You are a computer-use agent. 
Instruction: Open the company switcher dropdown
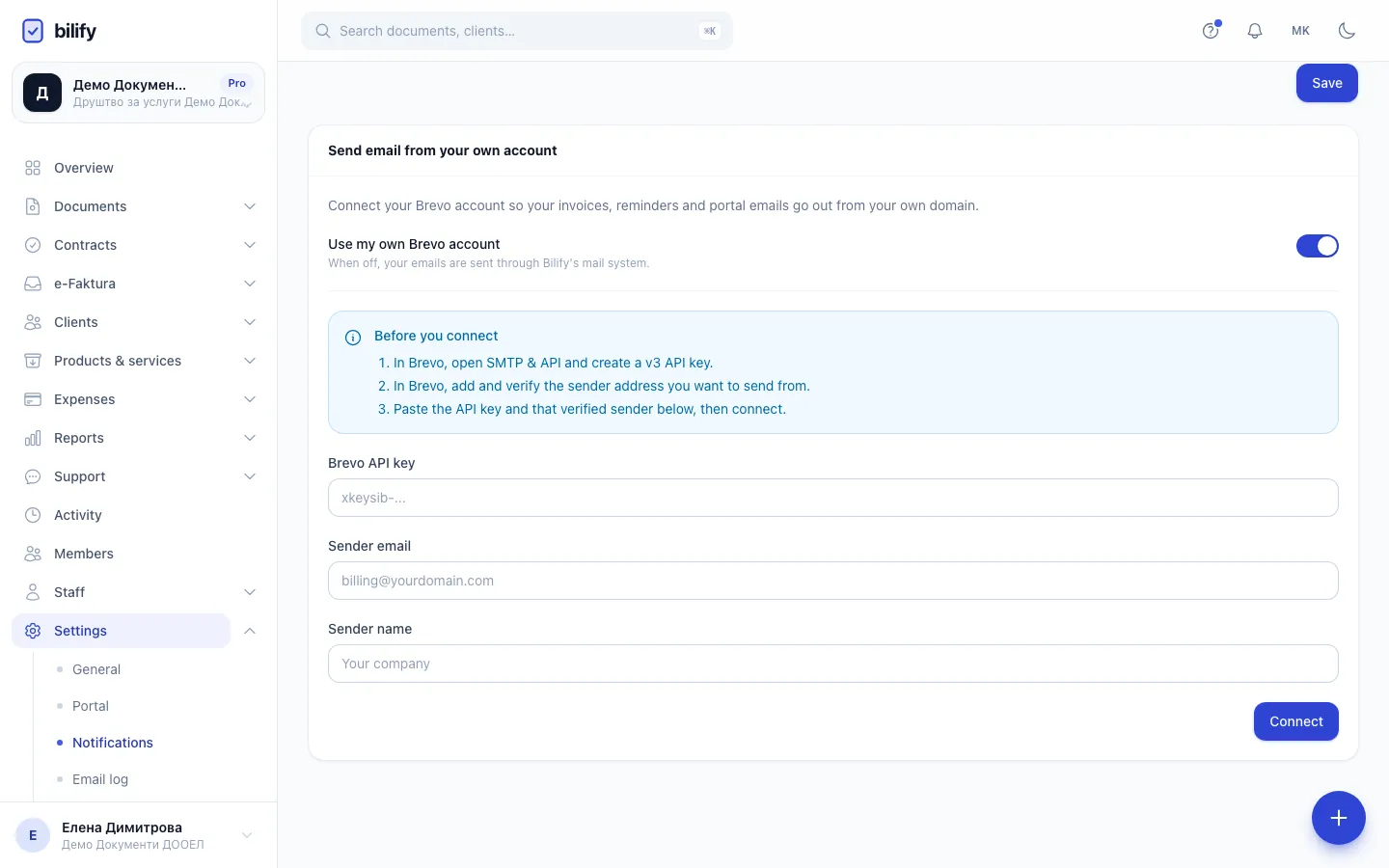click(138, 93)
